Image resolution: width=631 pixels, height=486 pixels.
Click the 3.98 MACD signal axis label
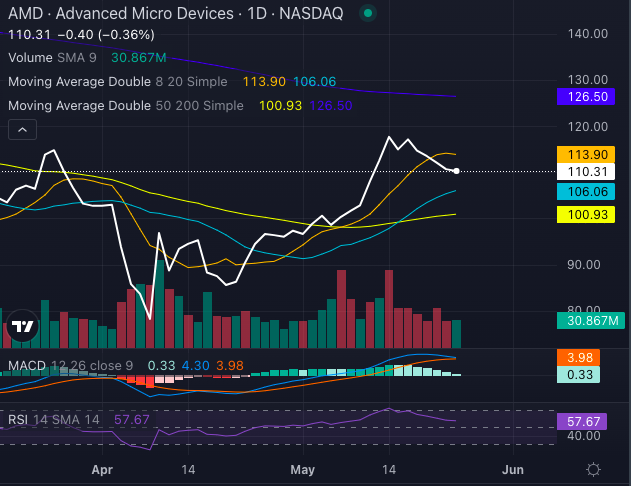(578, 357)
